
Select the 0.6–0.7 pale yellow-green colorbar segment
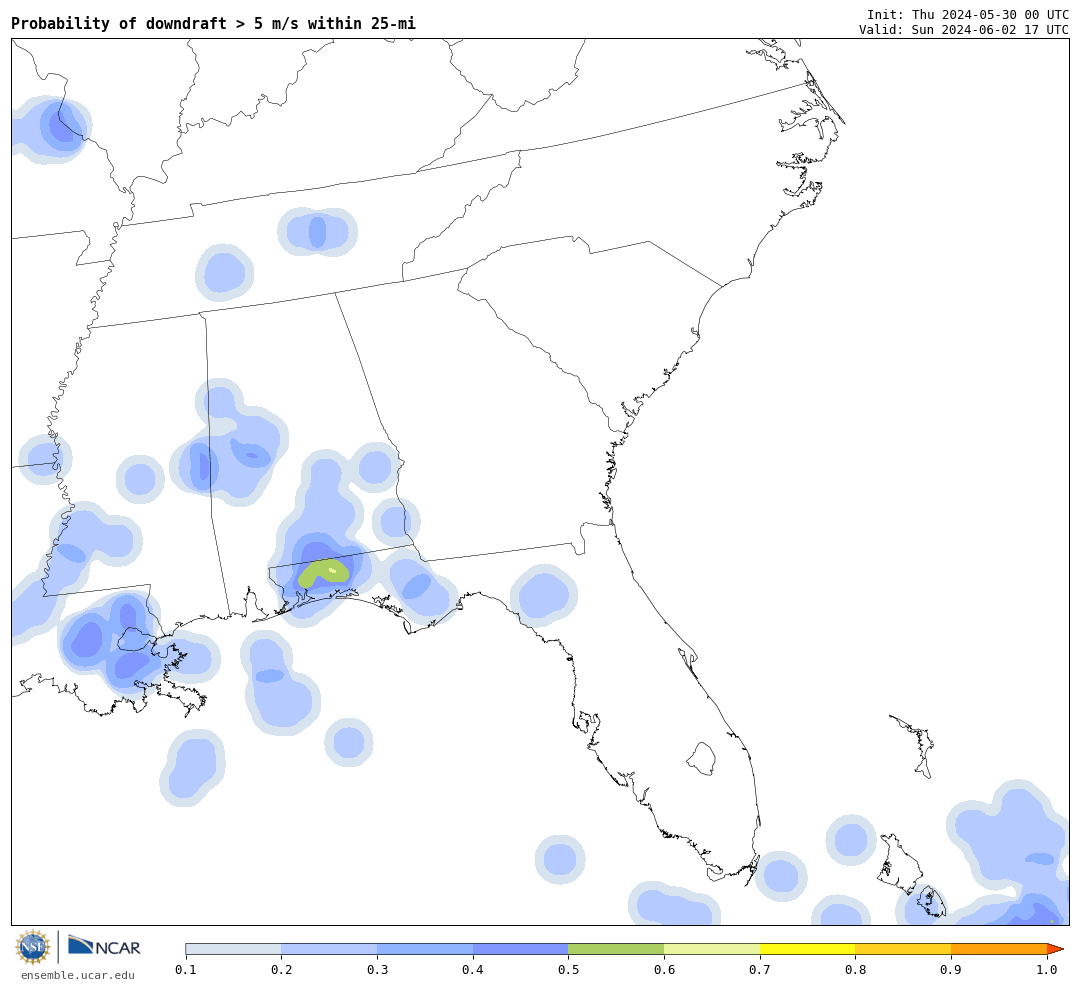tap(712, 949)
